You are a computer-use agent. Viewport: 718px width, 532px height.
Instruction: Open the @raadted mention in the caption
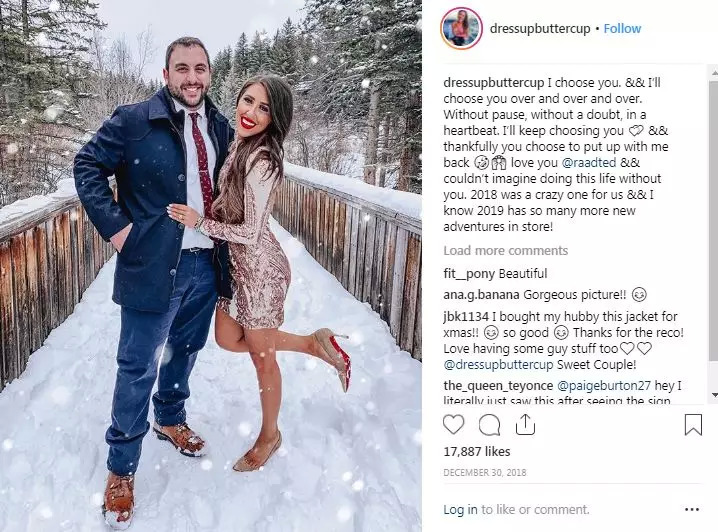[x=588, y=163]
